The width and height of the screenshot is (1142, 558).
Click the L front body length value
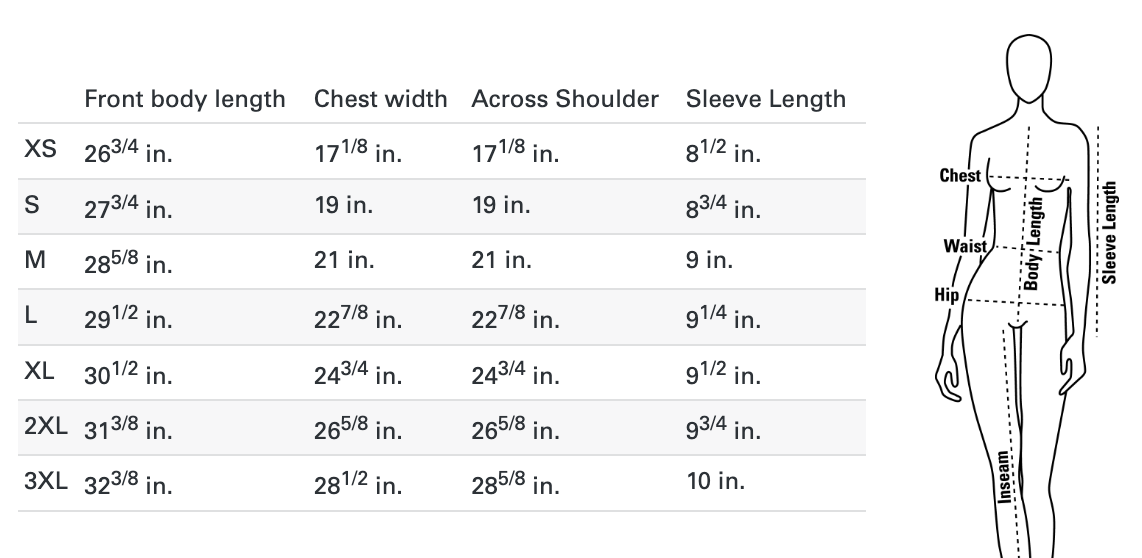128,318
